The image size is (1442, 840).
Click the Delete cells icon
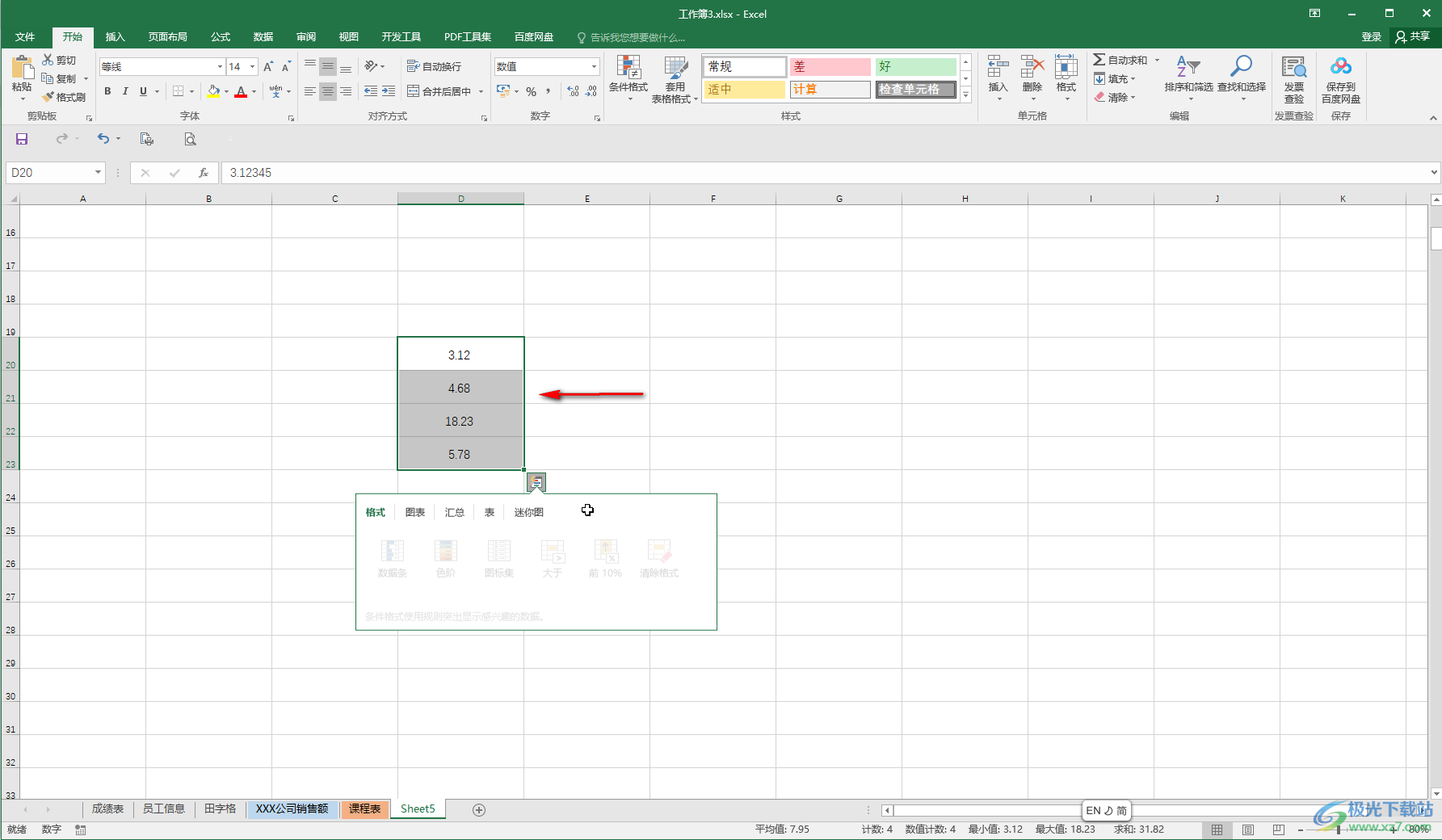tap(1032, 66)
